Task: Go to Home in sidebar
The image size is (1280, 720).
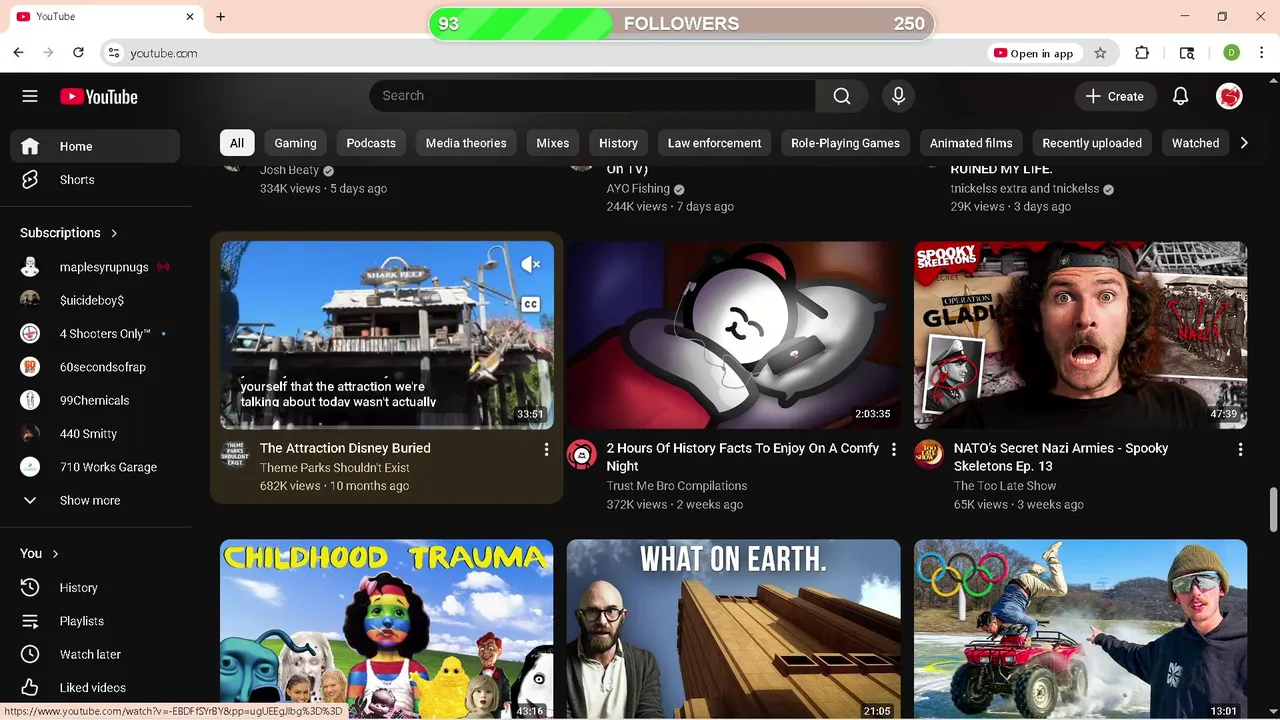Action: (95, 146)
